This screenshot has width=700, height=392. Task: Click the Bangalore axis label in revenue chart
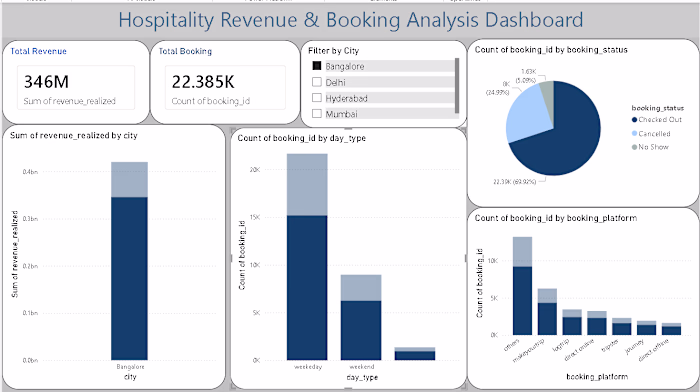point(130,367)
